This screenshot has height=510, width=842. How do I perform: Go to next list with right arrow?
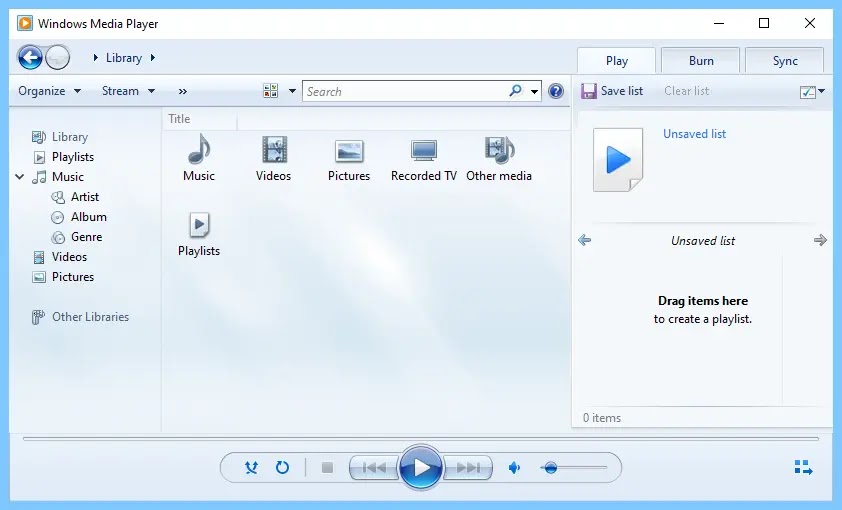click(x=820, y=240)
